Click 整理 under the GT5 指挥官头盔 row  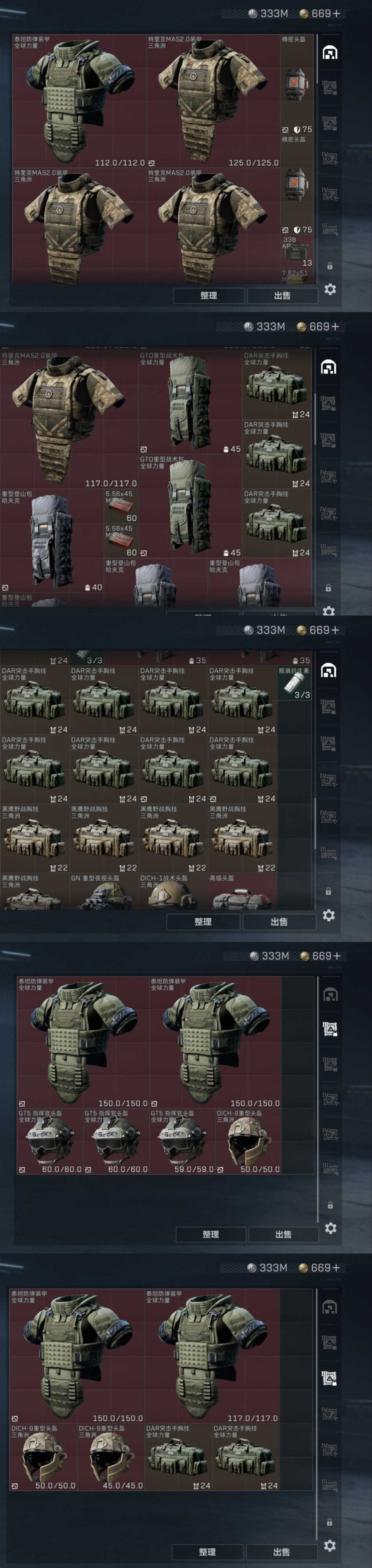point(210,1234)
